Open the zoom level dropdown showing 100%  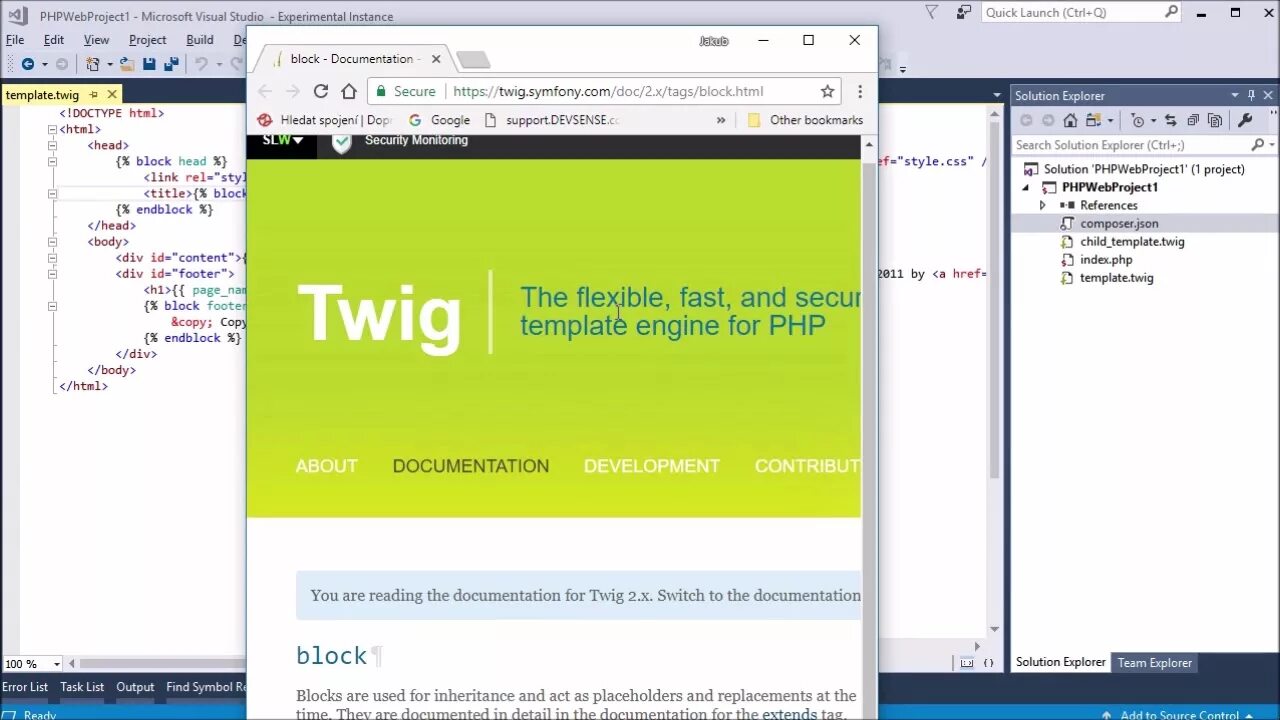(33, 663)
